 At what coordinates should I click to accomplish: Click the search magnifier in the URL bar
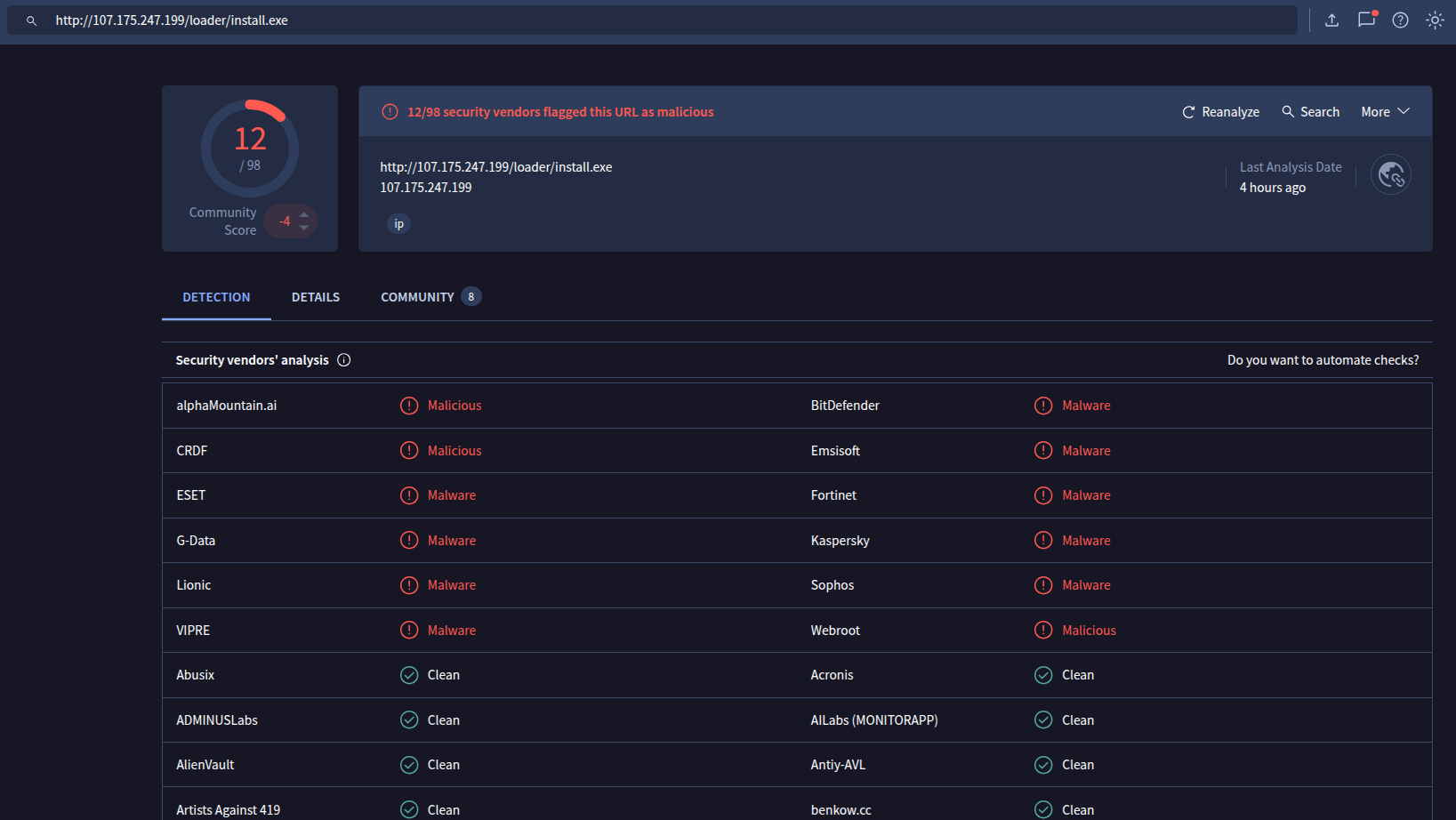[31, 20]
